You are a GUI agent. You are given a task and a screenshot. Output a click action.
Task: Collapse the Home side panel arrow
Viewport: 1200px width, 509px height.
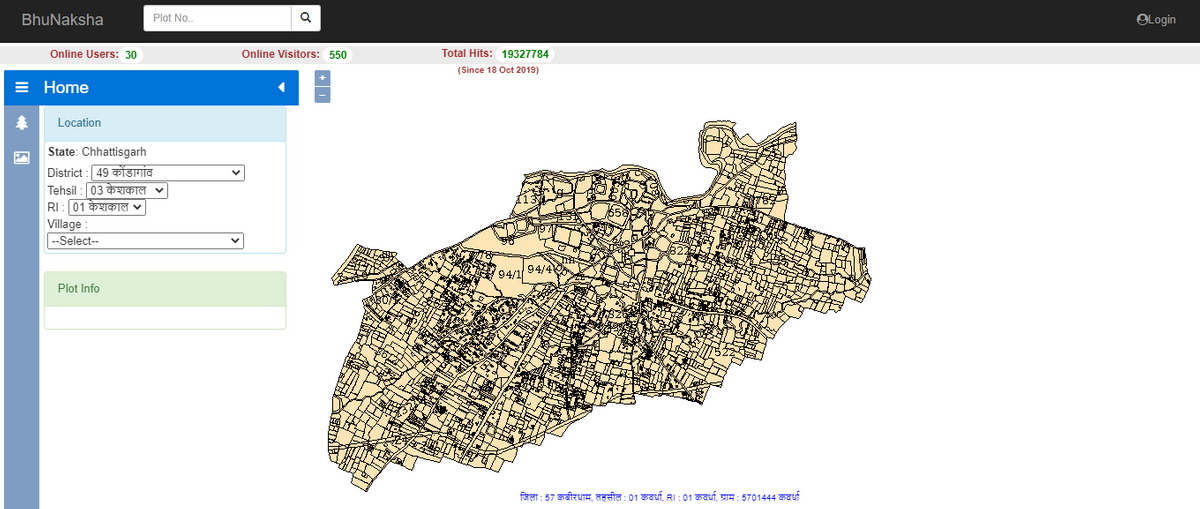coord(281,88)
